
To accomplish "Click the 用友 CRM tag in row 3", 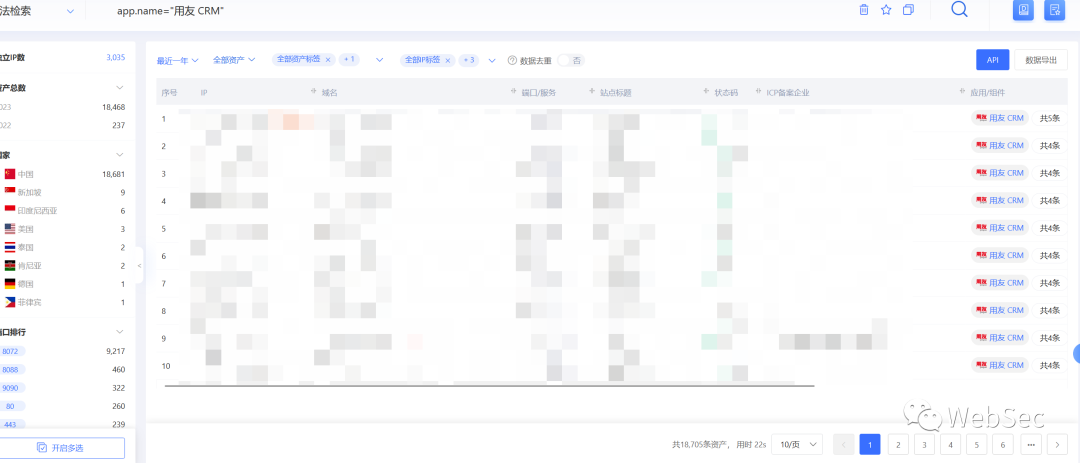I will (999, 173).
